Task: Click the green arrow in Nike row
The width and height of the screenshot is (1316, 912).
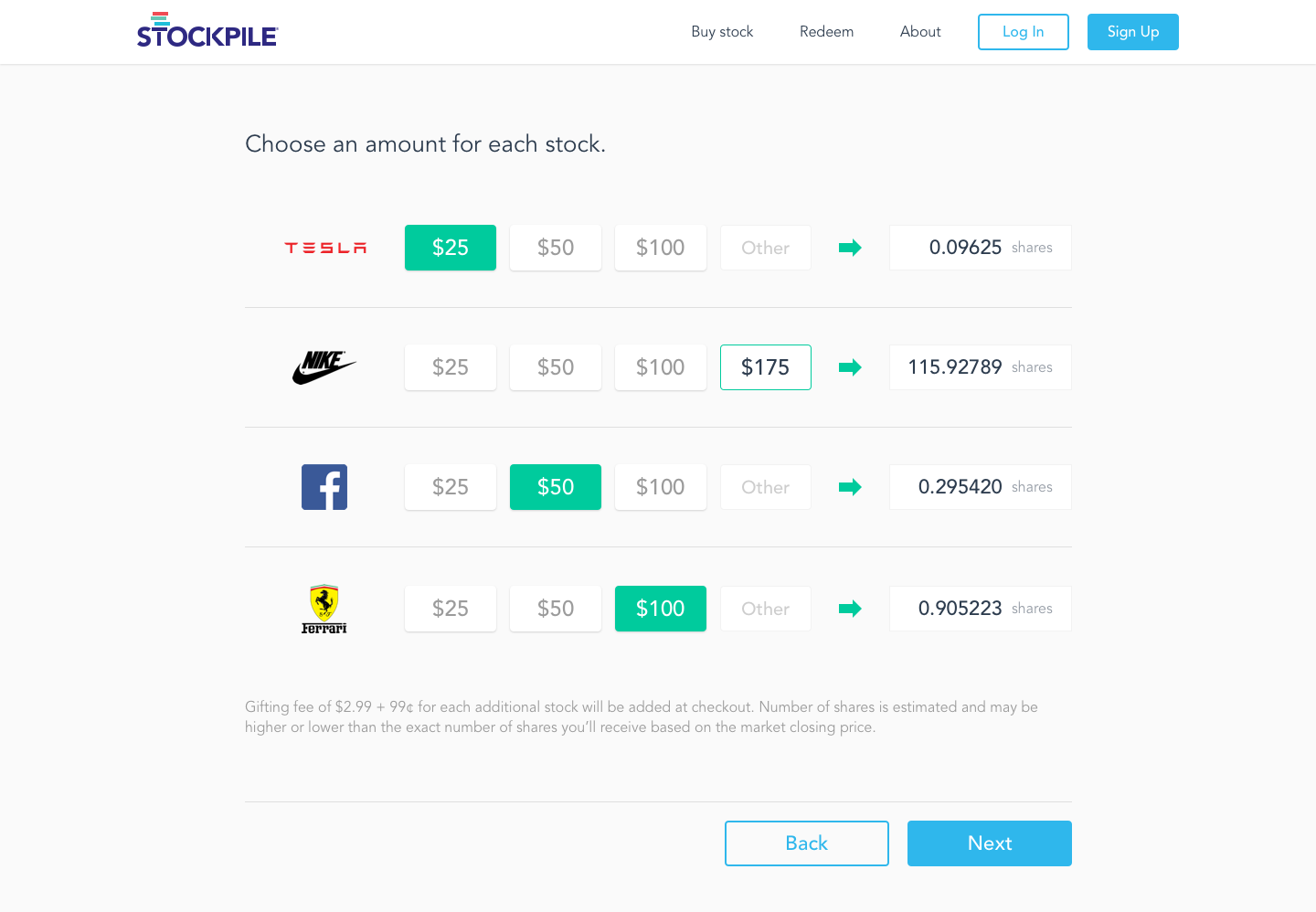Action: coord(850,367)
